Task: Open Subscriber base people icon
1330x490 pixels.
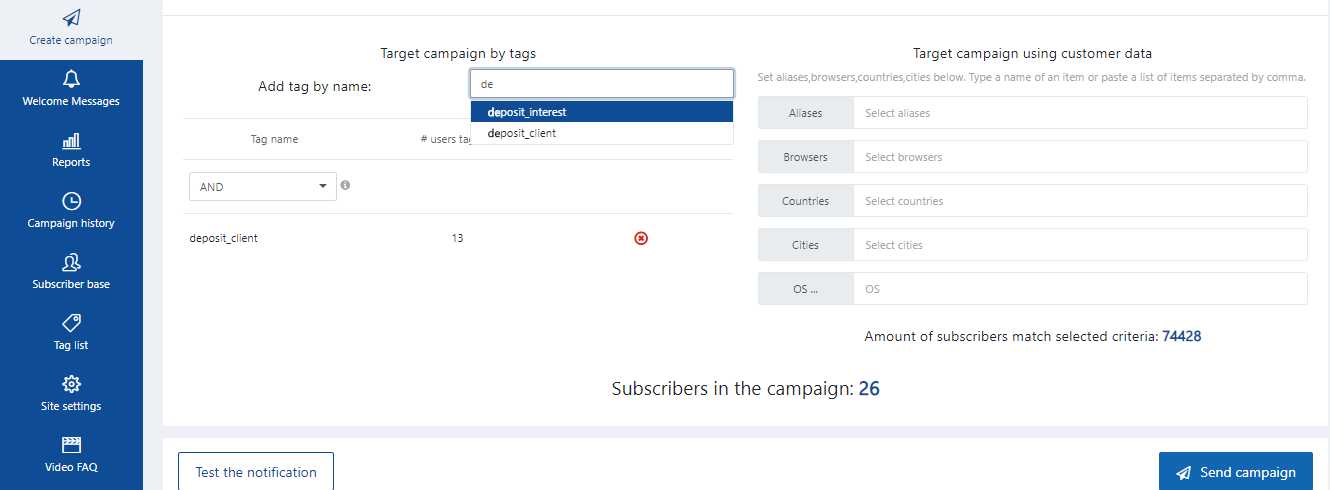Action: [71, 262]
